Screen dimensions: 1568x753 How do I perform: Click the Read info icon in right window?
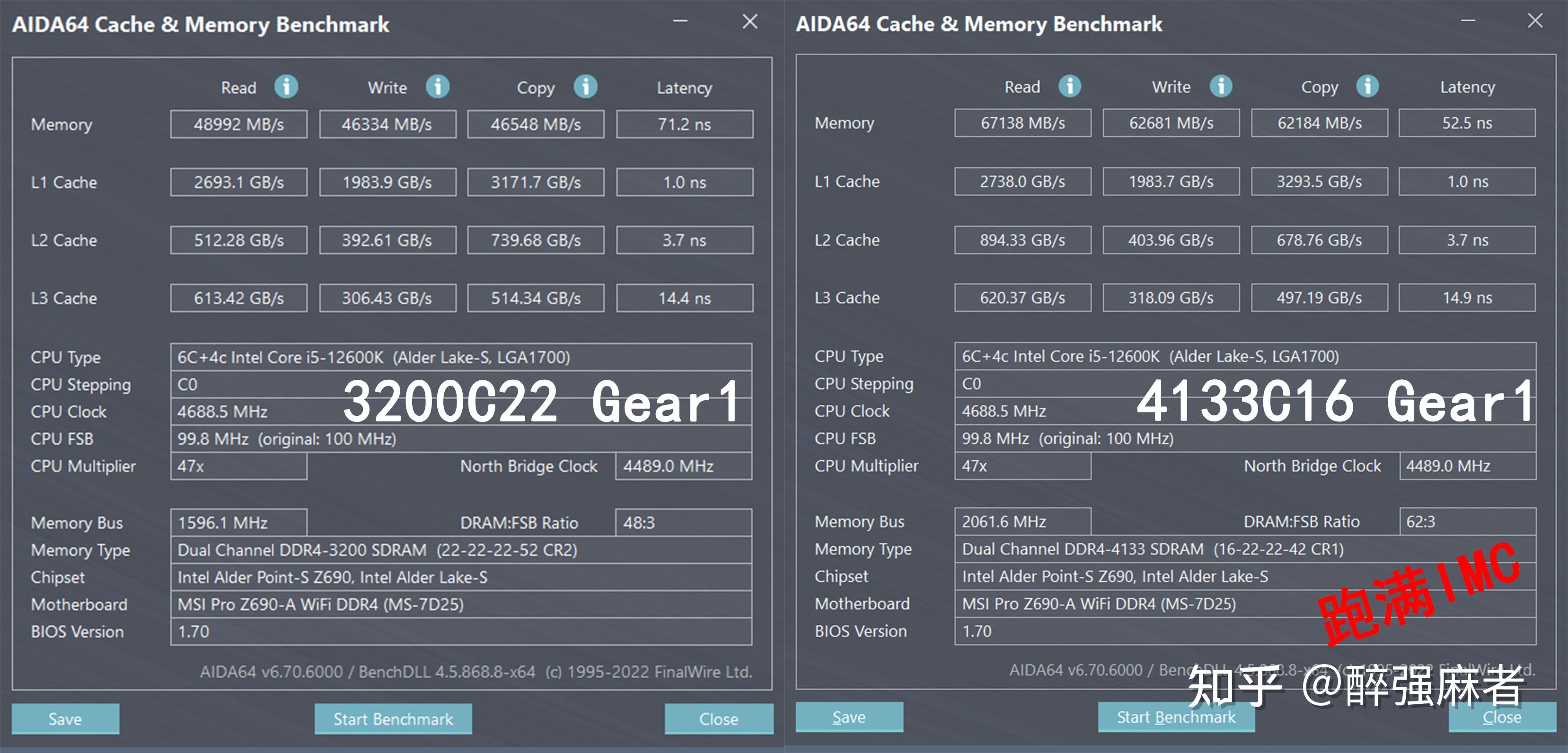click(x=1069, y=86)
